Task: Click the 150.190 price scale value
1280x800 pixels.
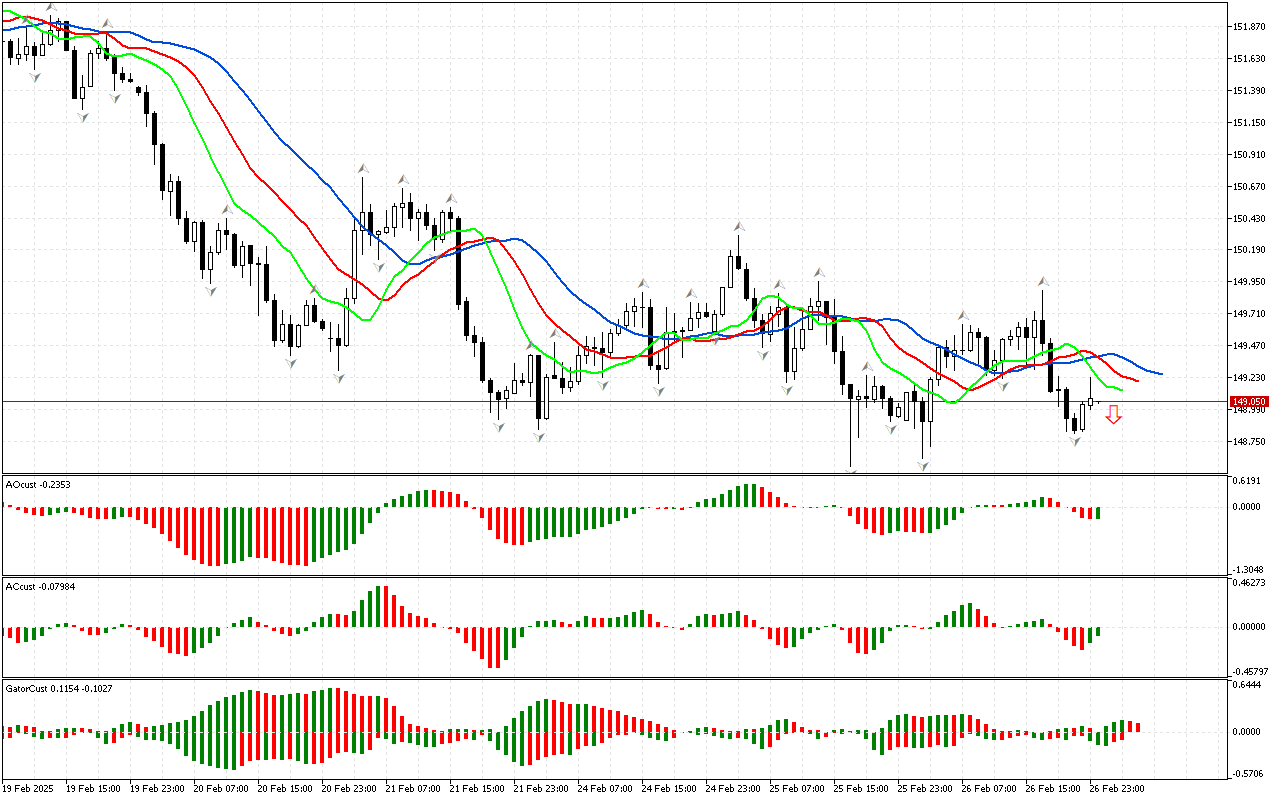Action: pos(1250,250)
